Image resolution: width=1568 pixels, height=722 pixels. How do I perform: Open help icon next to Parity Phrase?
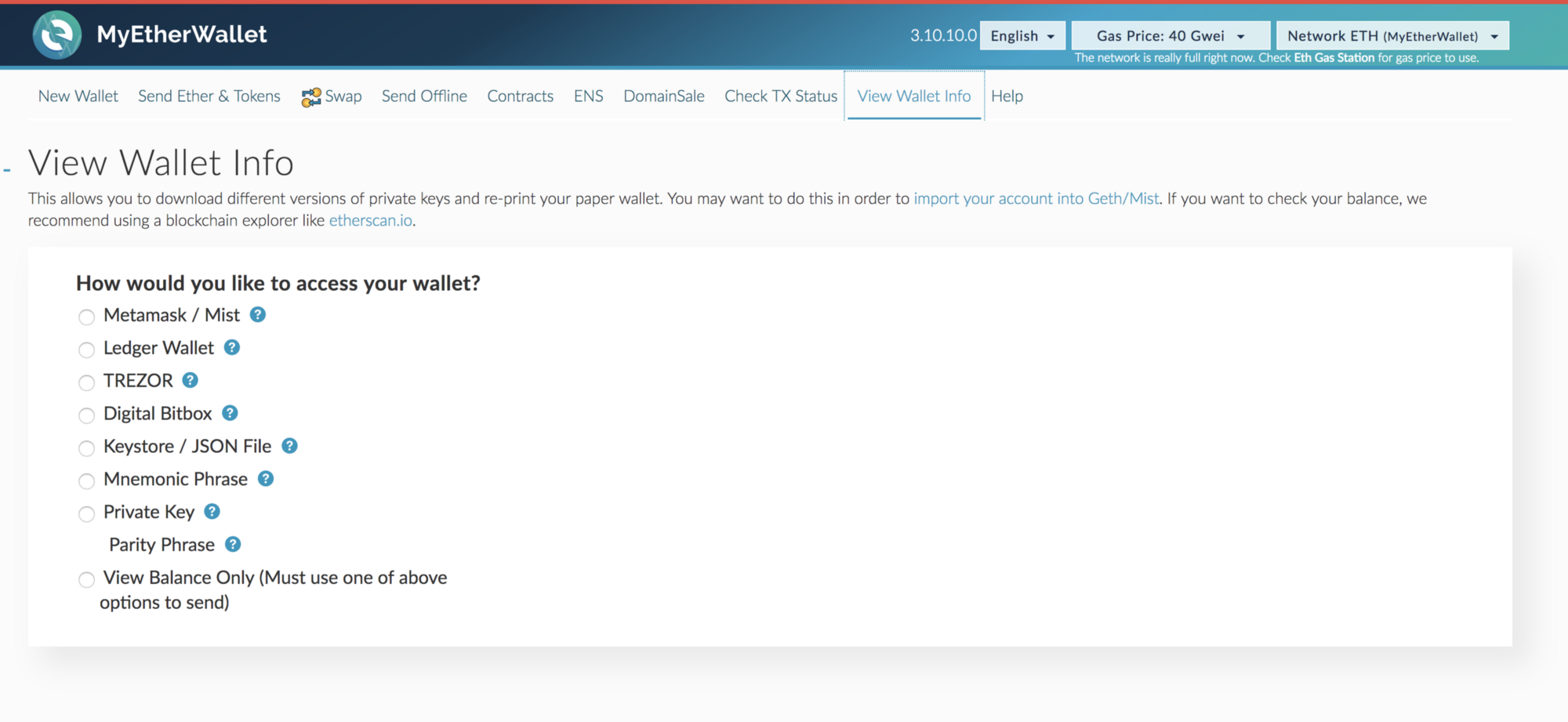pos(233,545)
